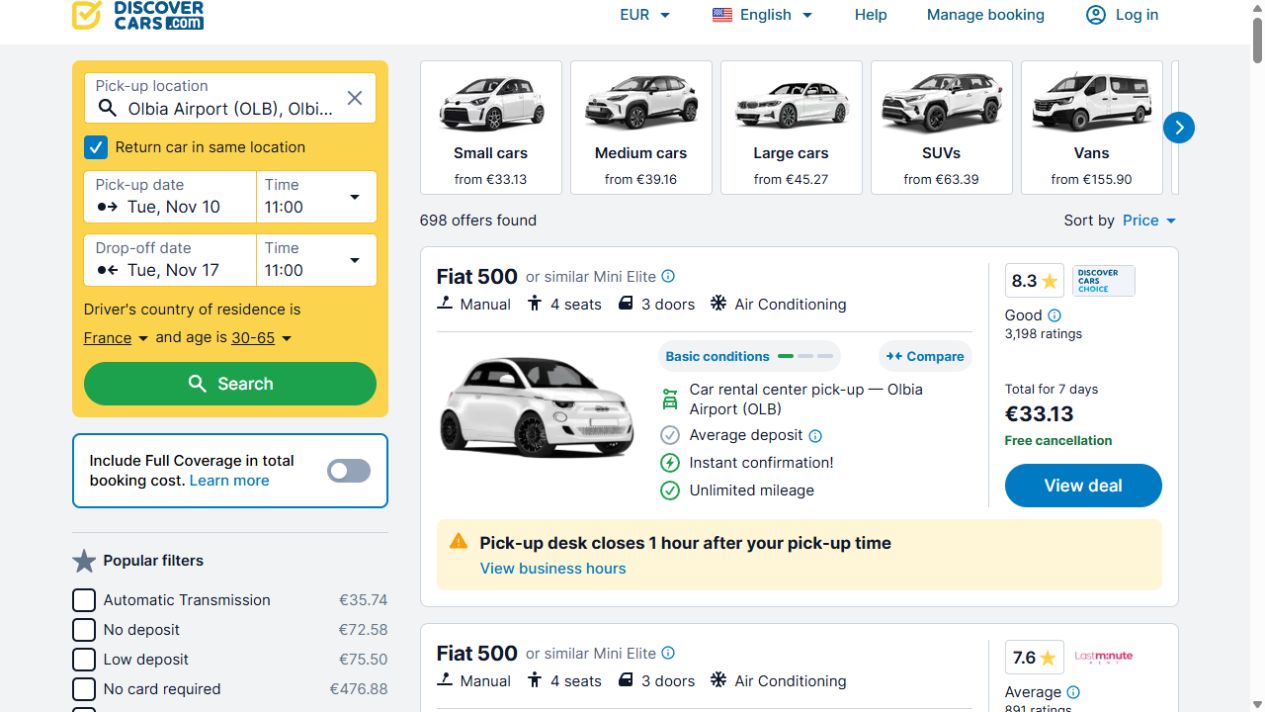Check the Automatic Transmission filter
Image resolution: width=1265 pixels, height=712 pixels.
84,600
